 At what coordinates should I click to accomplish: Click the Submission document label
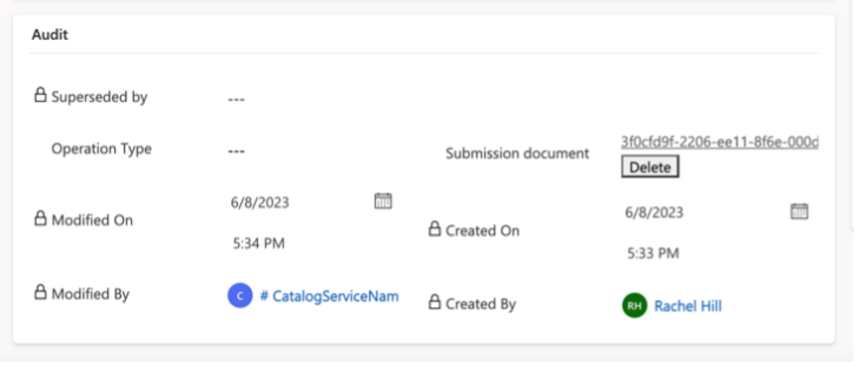(517, 154)
